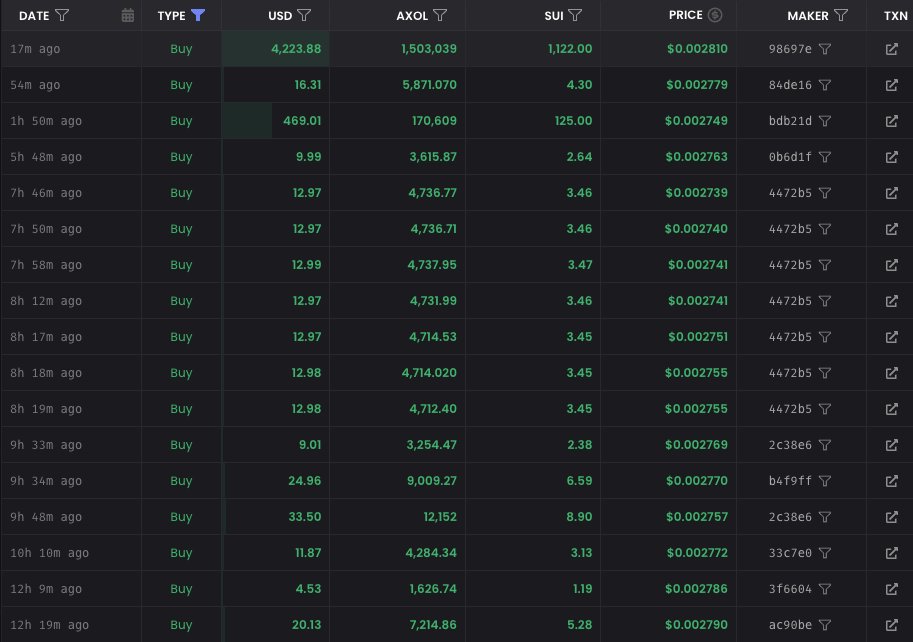Click the DATE column header
This screenshot has height=642, width=913.
click(34, 16)
